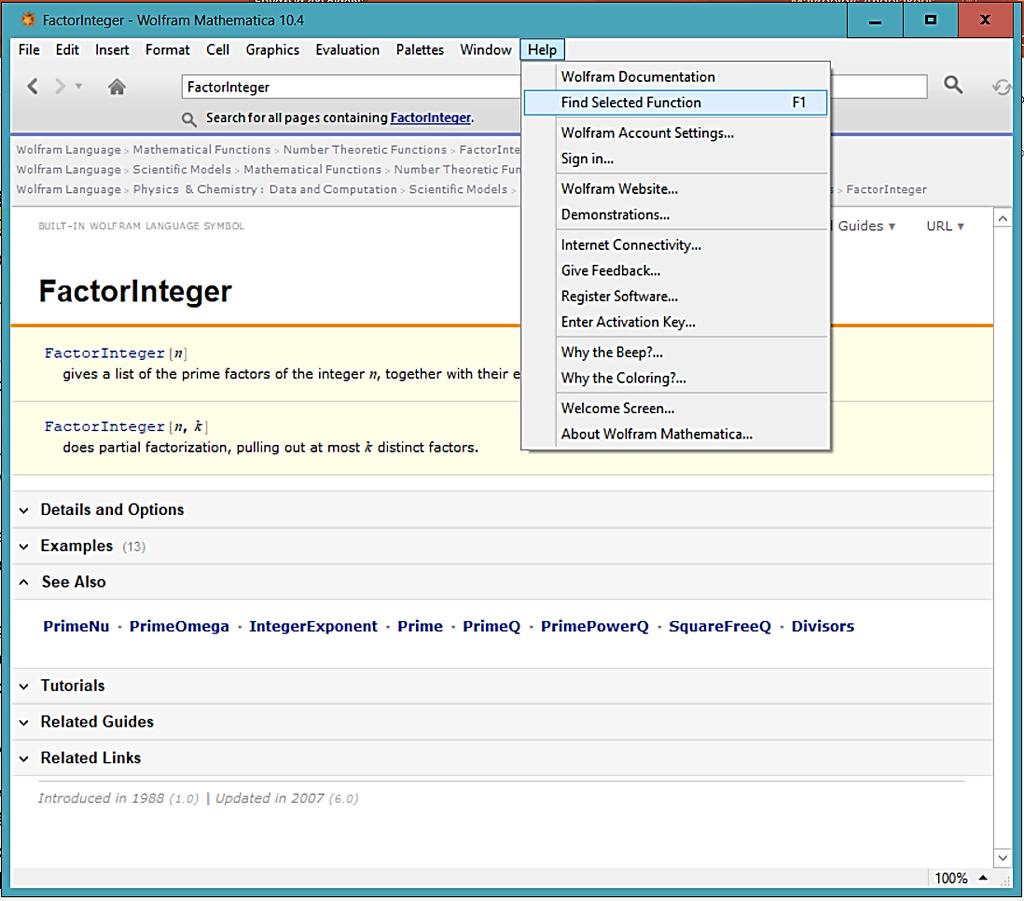
Task: Open the Evaluation menu
Action: (x=347, y=50)
